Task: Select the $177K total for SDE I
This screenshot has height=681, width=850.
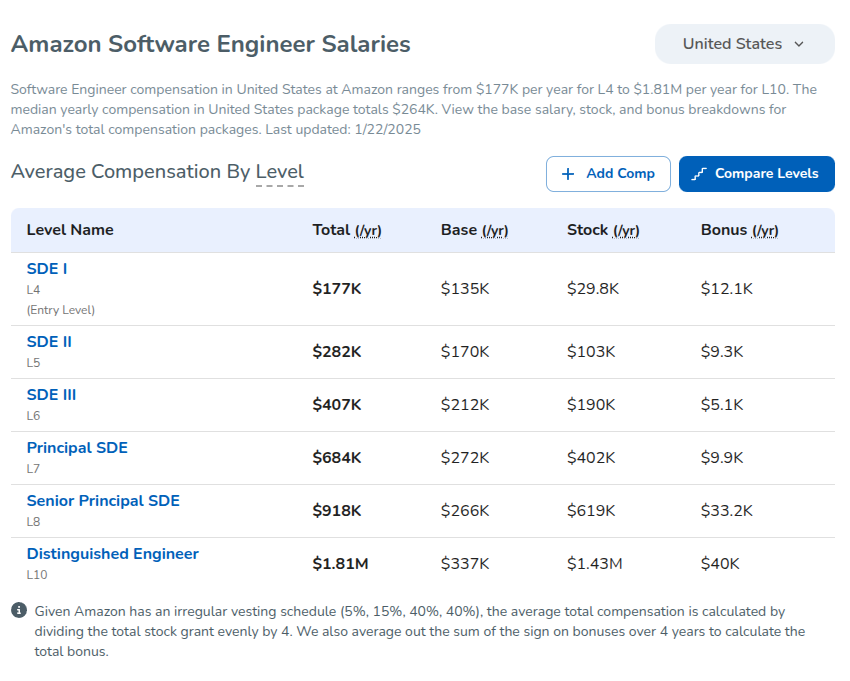Action: pos(337,288)
